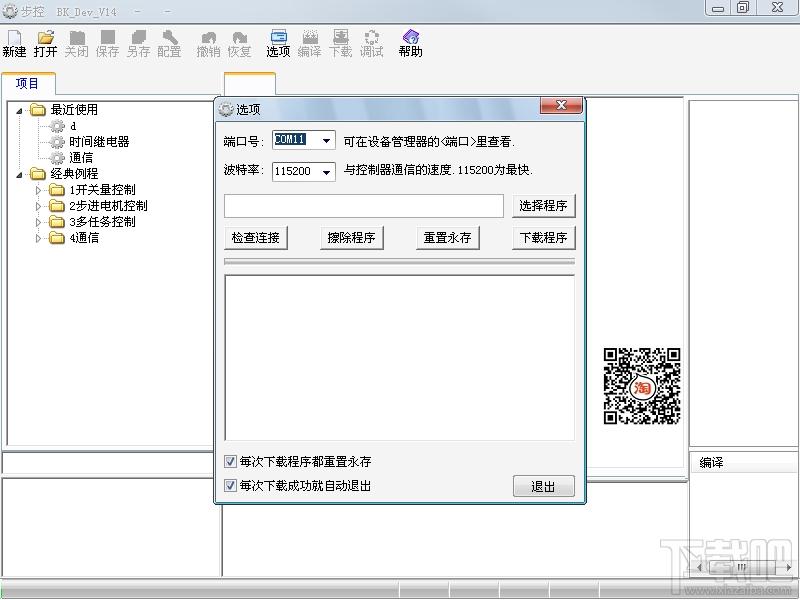
Task: Click the 选择程序 button
Action: (543, 206)
